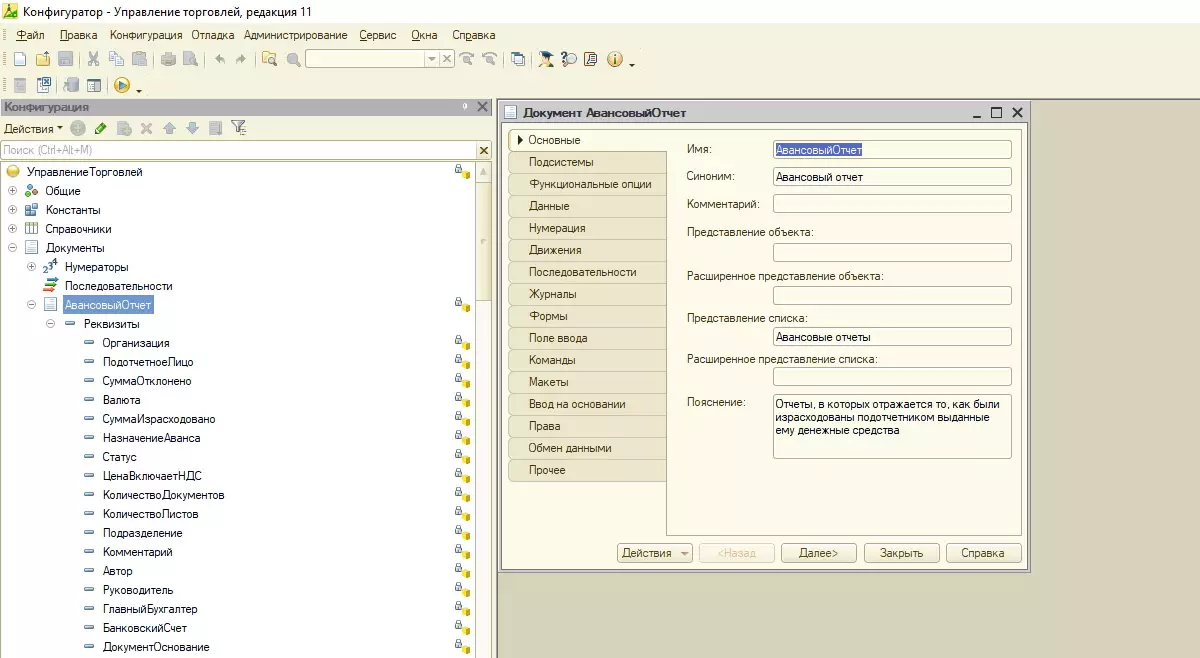
Task: Select the ПодотчетноеЛицо attribute in tree
Action: pos(147,362)
